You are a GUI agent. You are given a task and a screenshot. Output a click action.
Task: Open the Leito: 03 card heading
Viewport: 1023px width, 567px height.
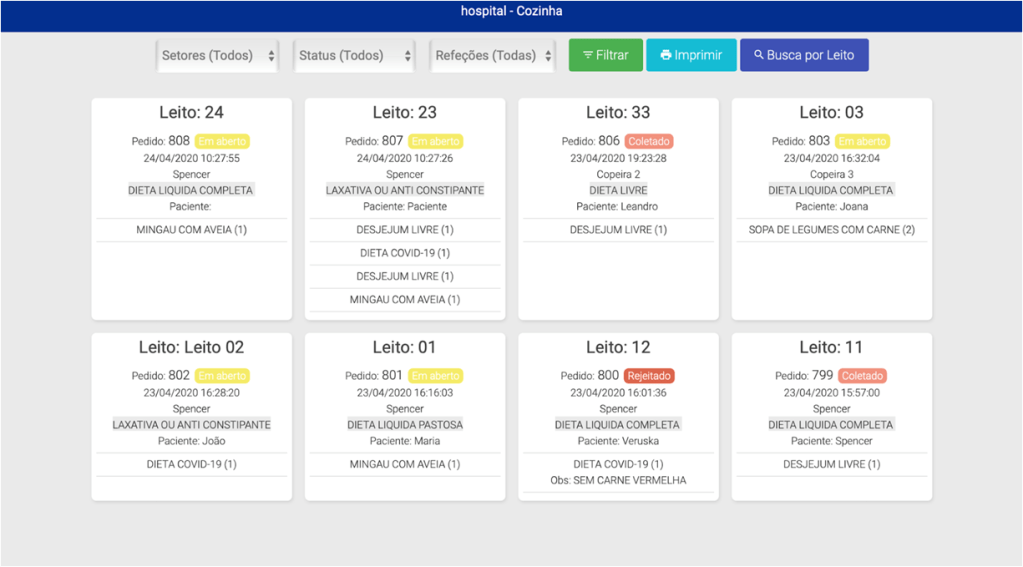point(831,113)
